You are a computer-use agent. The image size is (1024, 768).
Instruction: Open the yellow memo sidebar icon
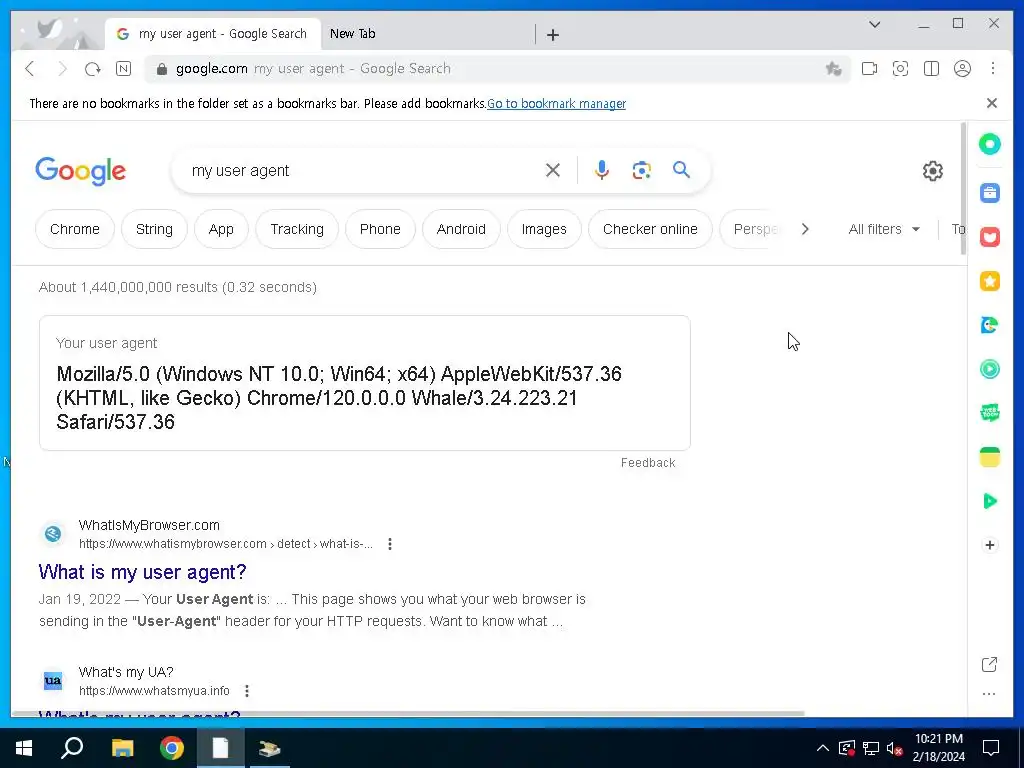pyautogui.click(x=989, y=457)
